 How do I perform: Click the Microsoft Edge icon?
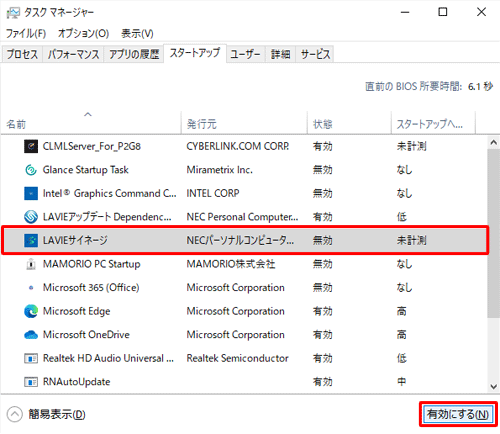[31, 311]
